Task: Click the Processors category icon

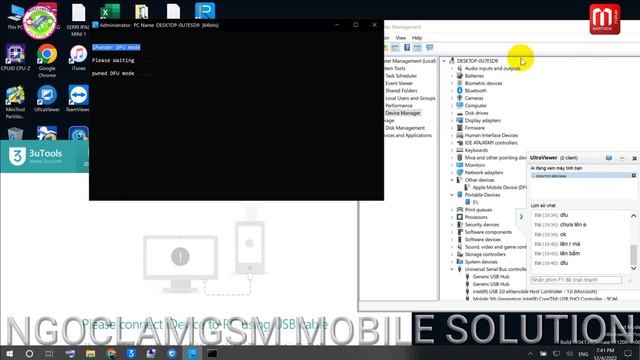Action: 460,217
